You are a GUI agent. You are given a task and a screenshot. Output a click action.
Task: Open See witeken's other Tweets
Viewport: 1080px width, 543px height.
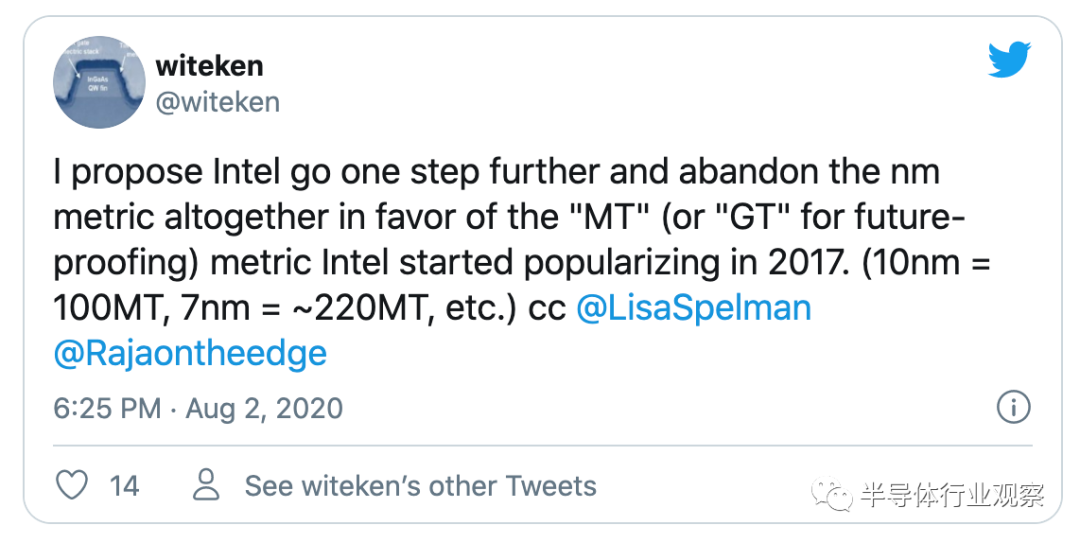[x=420, y=486]
